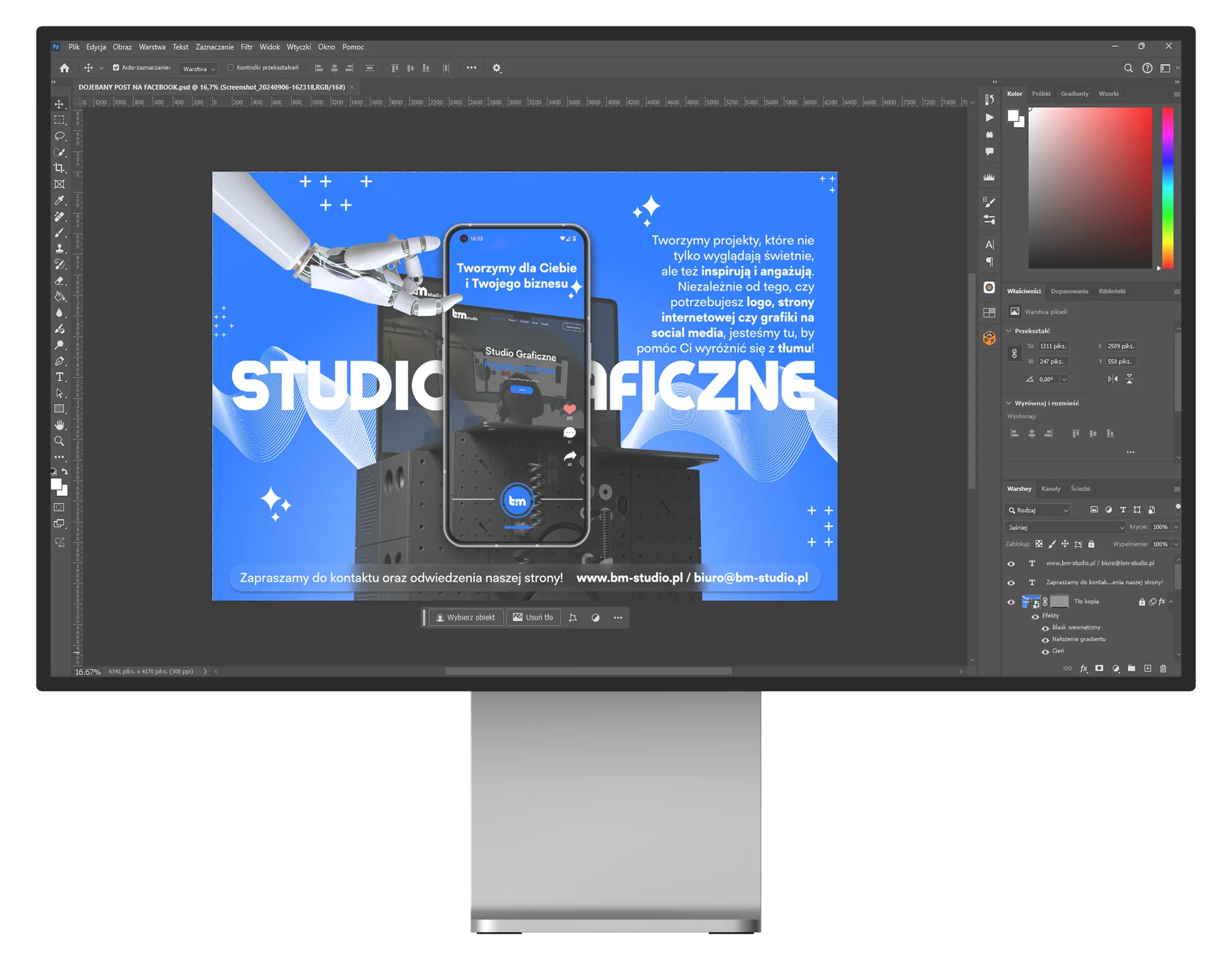Hide the Zapraszamy do kontak... text layer
The height and width of the screenshot is (958, 1232).
click(1011, 583)
